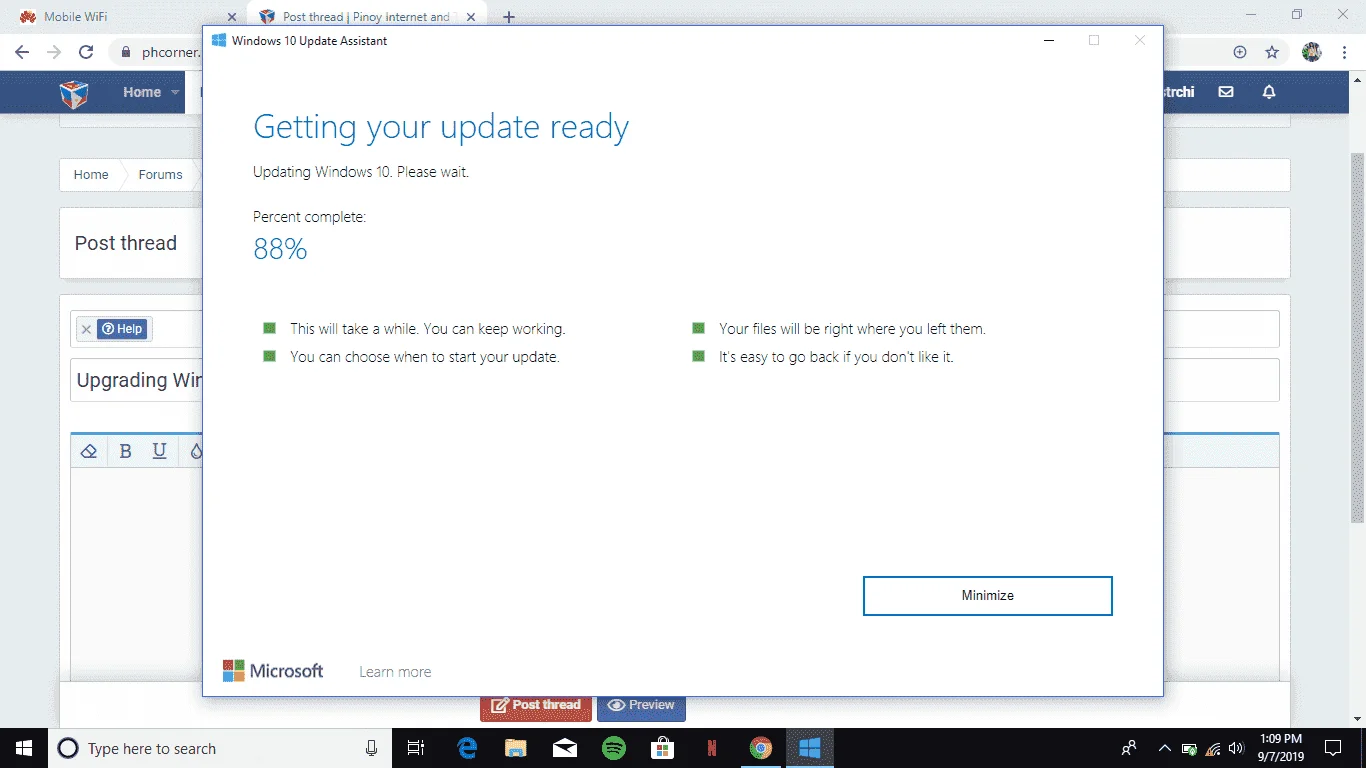The width and height of the screenshot is (1366, 768).
Task: Open Task View on taskbar
Action: coord(416,748)
